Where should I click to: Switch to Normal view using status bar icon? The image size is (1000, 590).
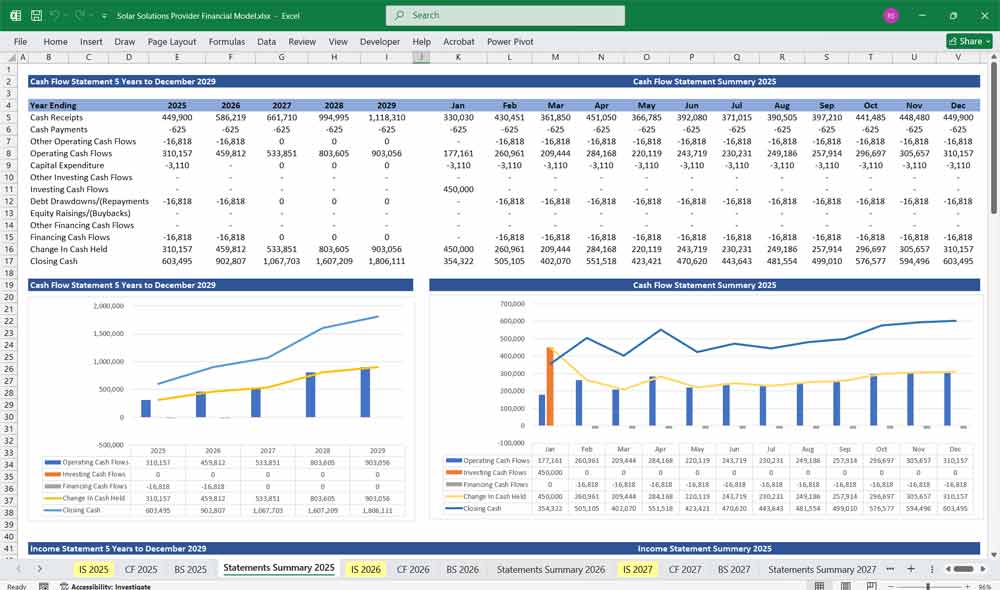820,585
